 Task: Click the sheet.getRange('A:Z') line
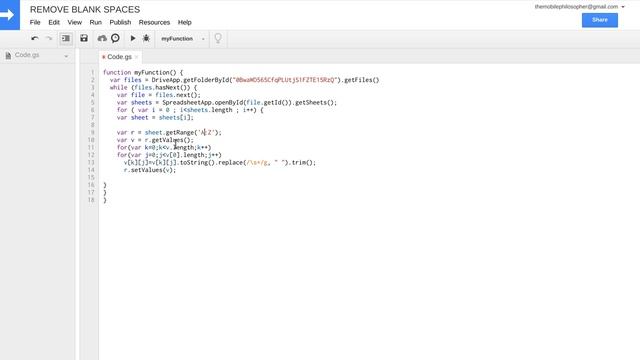(x=169, y=132)
